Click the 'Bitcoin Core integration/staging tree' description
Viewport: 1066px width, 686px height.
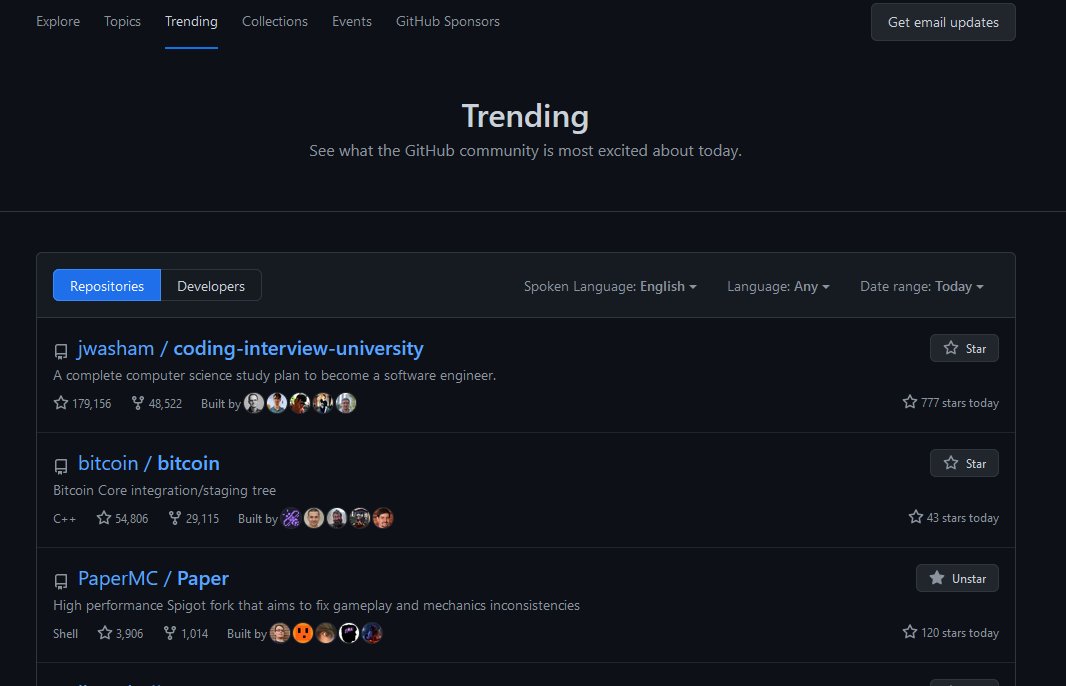pos(165,490)
